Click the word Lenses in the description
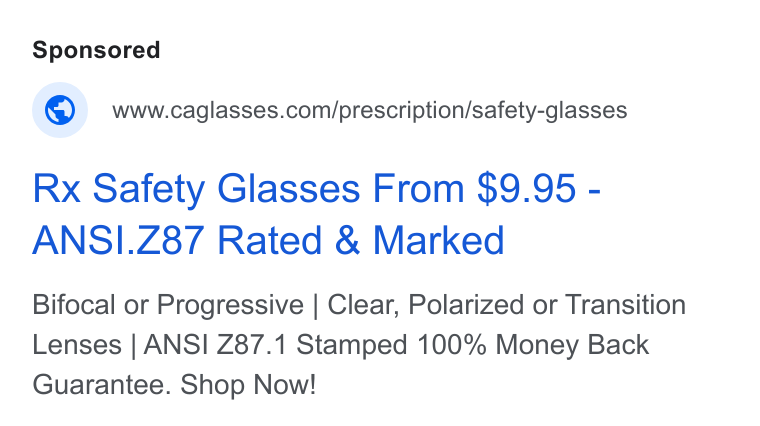 click(77, 345)
